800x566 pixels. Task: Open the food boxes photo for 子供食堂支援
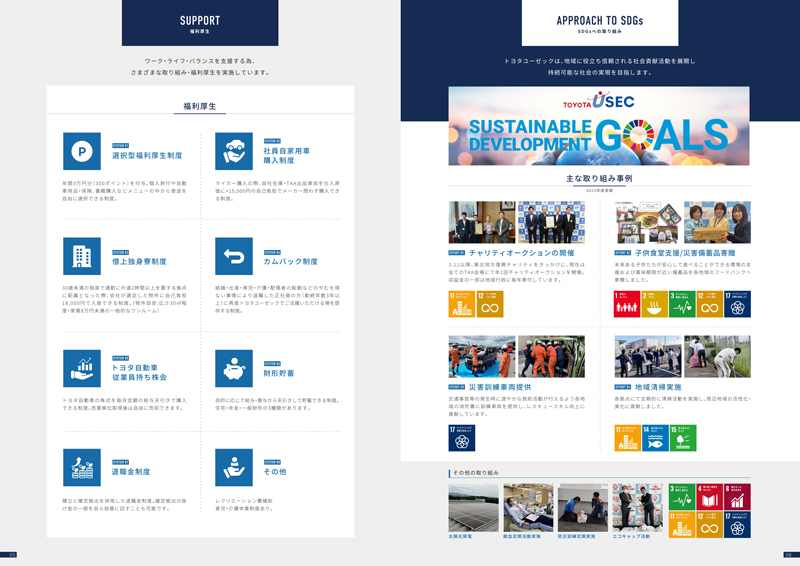tap(648, 222)
